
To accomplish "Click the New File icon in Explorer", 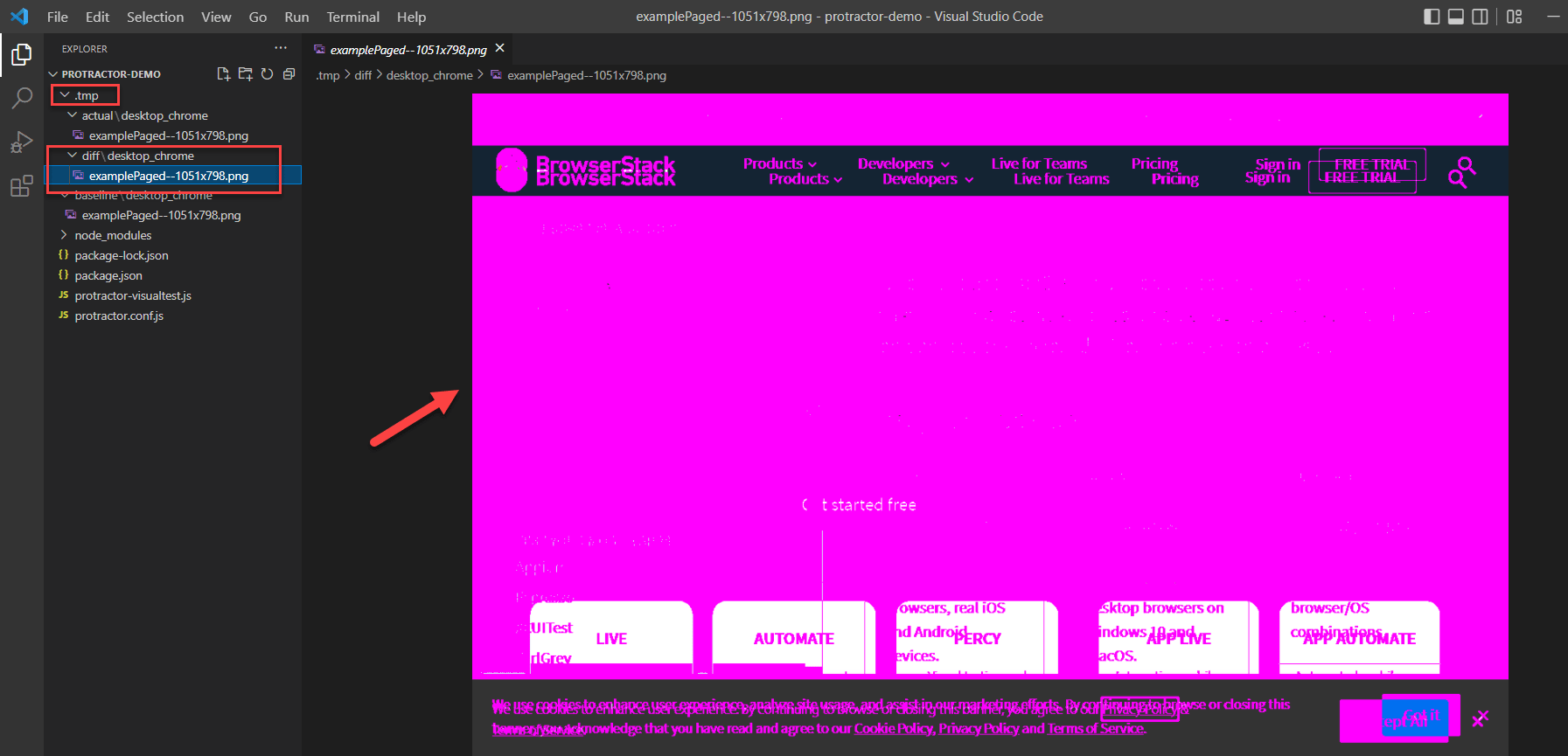I will point(224,74).
